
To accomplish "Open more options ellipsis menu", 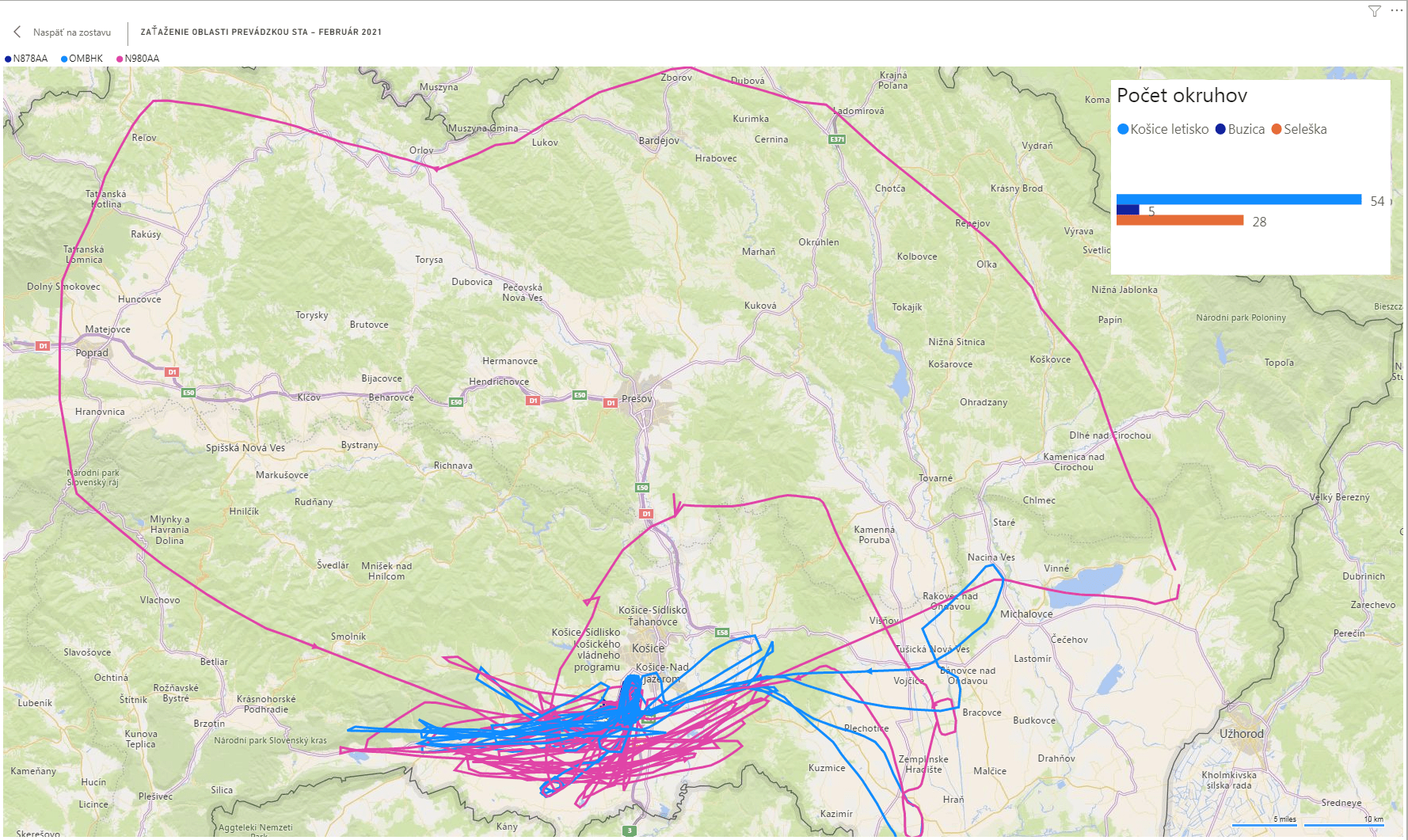I will point(1396,11).
